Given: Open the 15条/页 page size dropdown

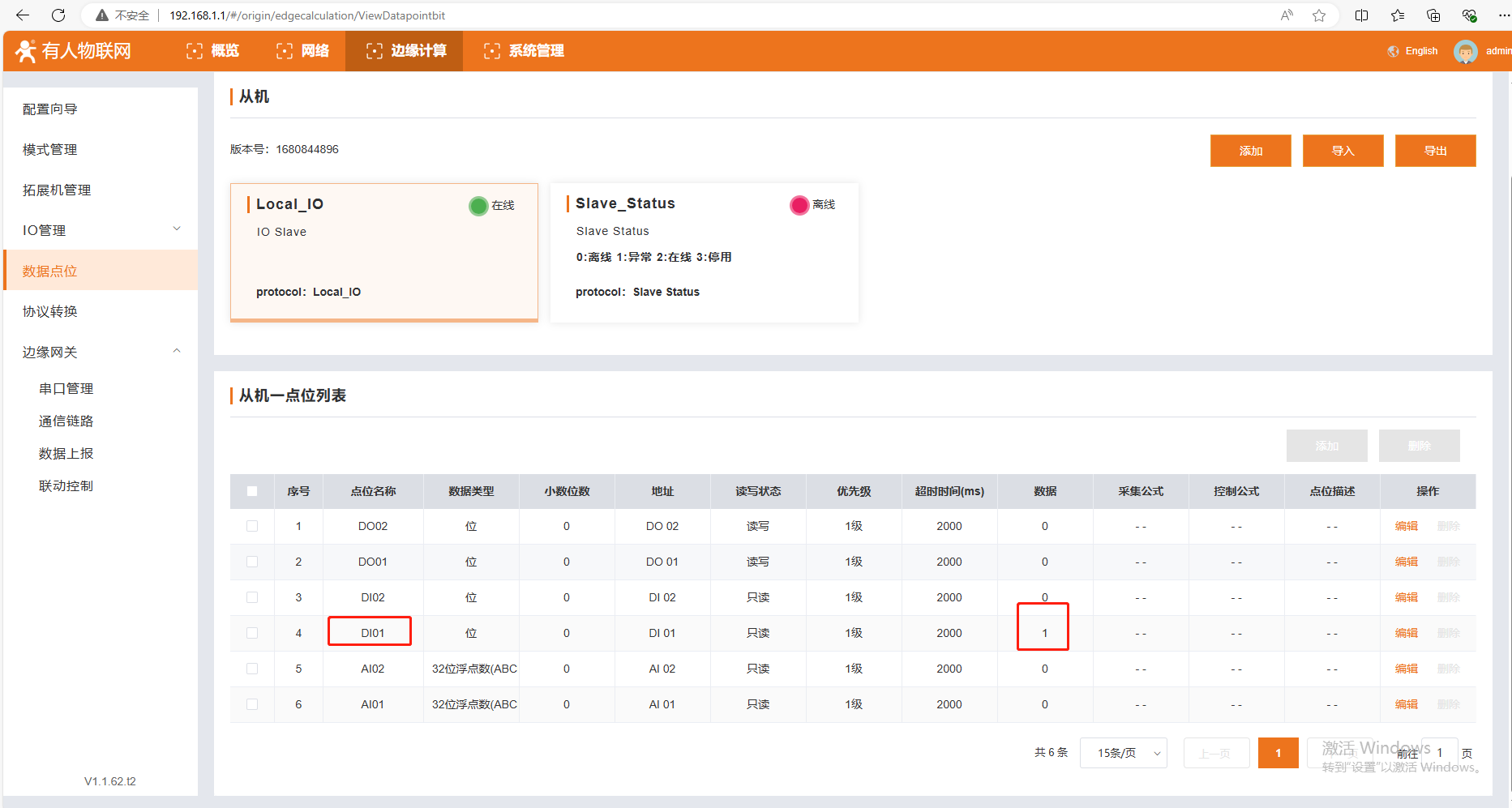Looking at the screenshot, I should [1123, 753].
